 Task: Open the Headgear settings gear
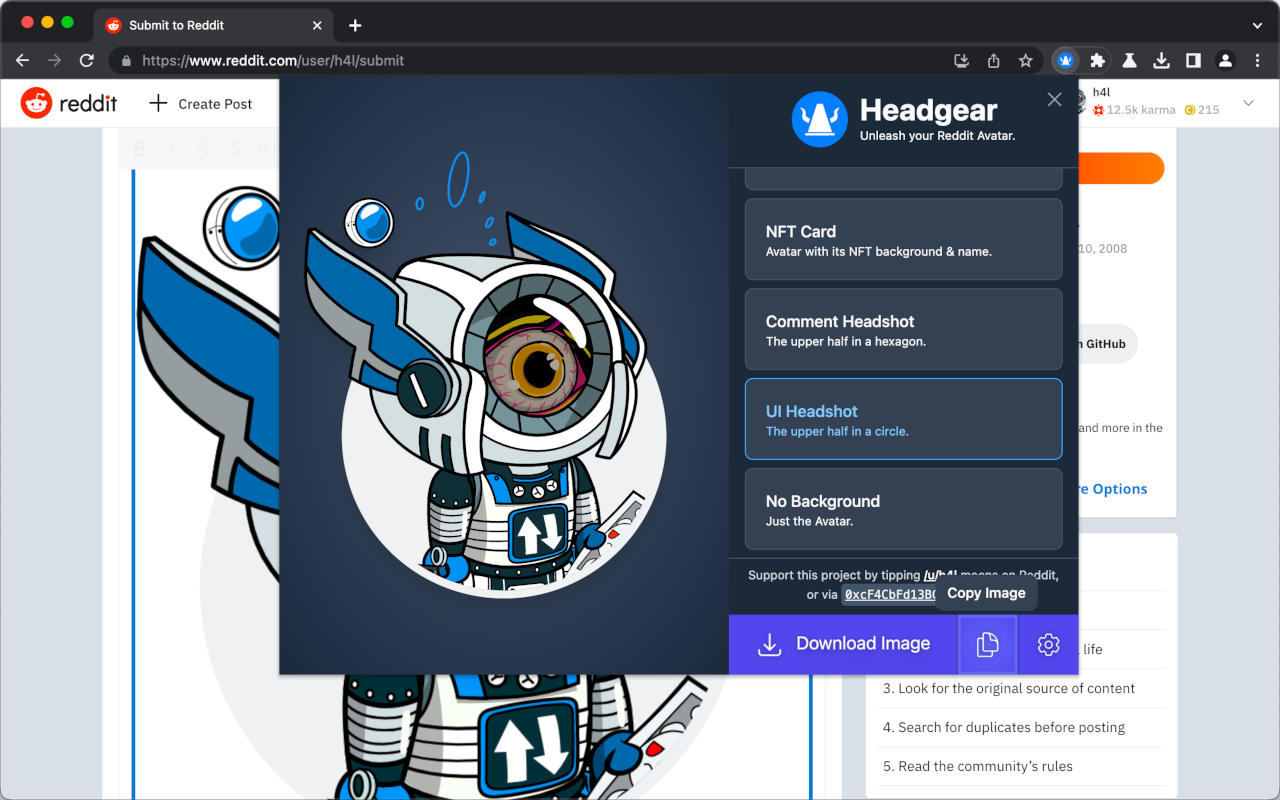pos(1048,644)
